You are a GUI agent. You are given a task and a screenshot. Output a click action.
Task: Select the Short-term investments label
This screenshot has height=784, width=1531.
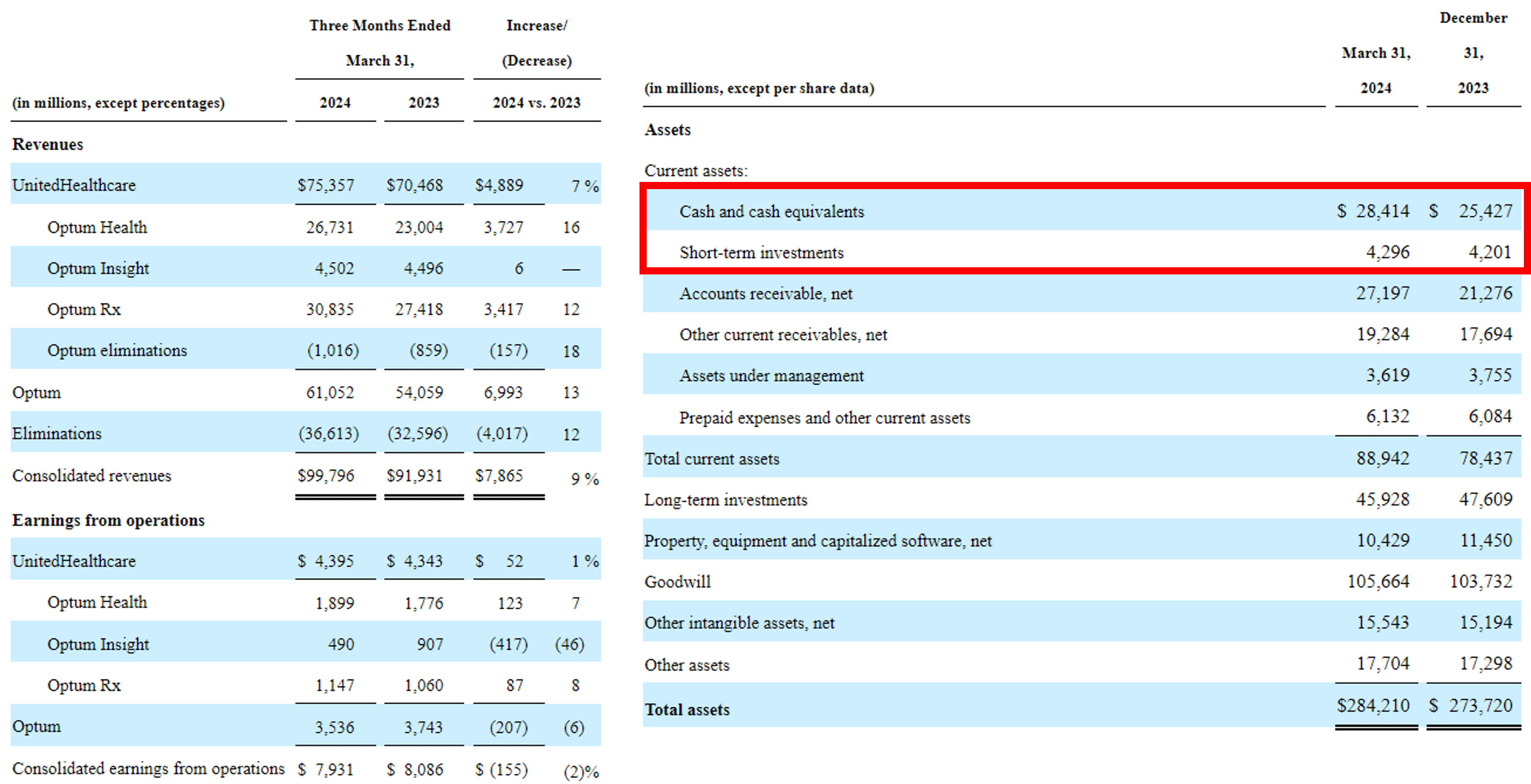coord(761,252)
